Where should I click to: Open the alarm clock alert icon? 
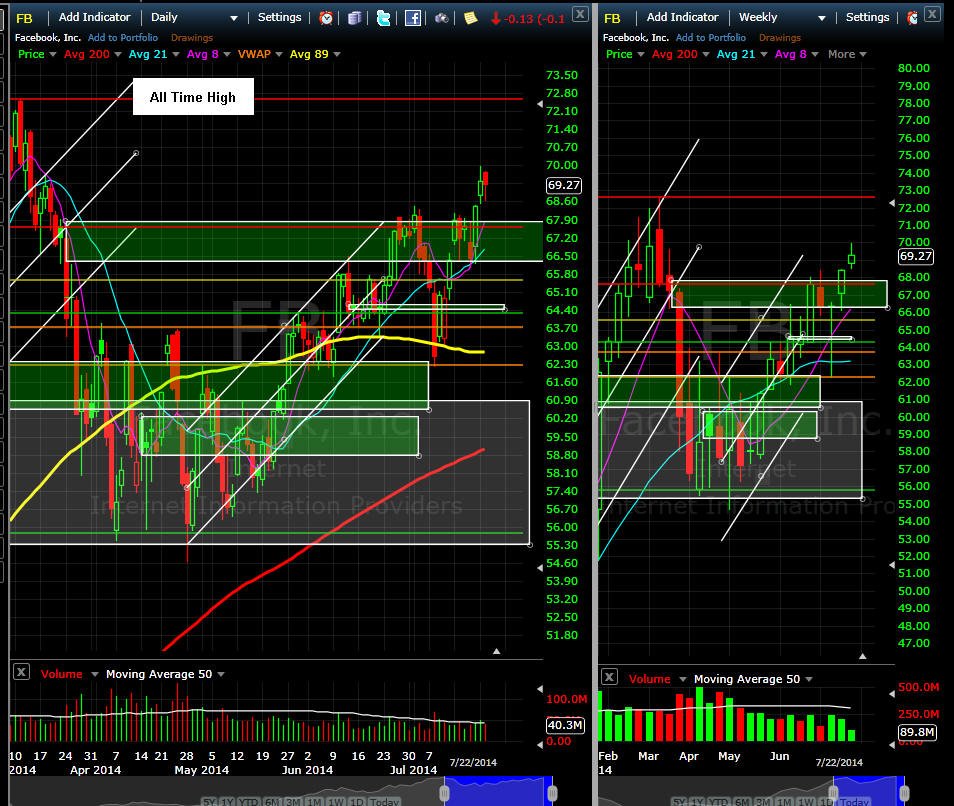(326, 18)
